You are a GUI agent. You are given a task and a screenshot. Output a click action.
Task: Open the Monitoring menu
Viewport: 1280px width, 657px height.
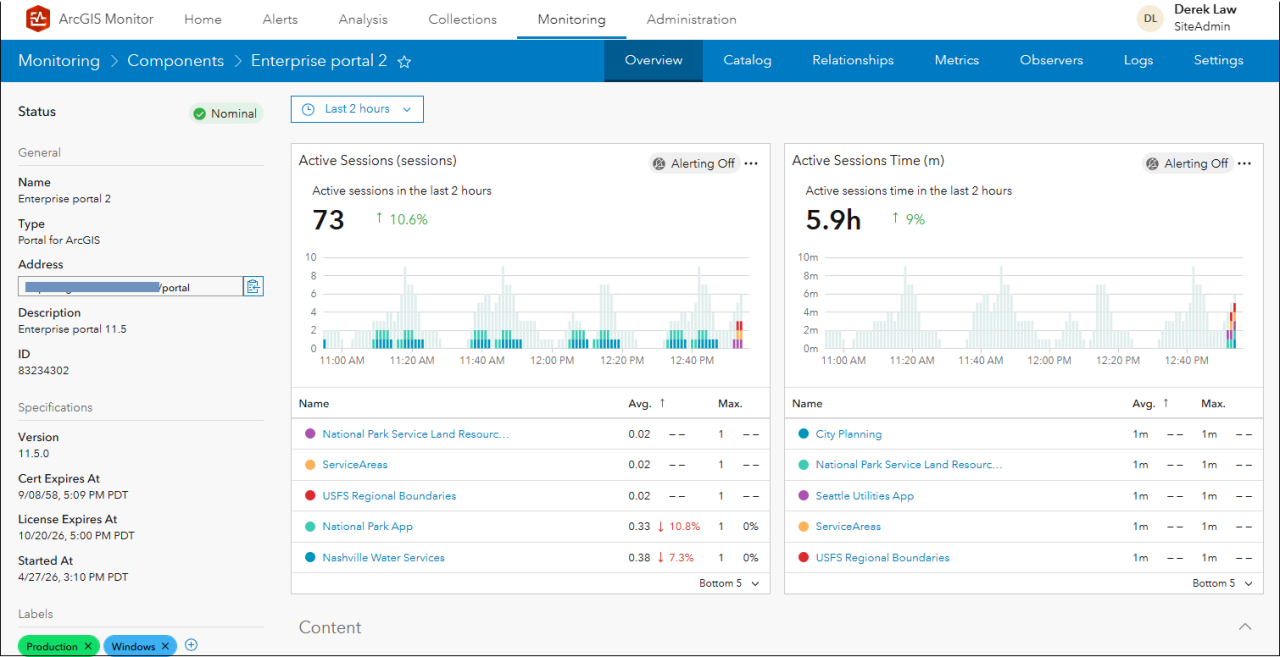(571, 19)
